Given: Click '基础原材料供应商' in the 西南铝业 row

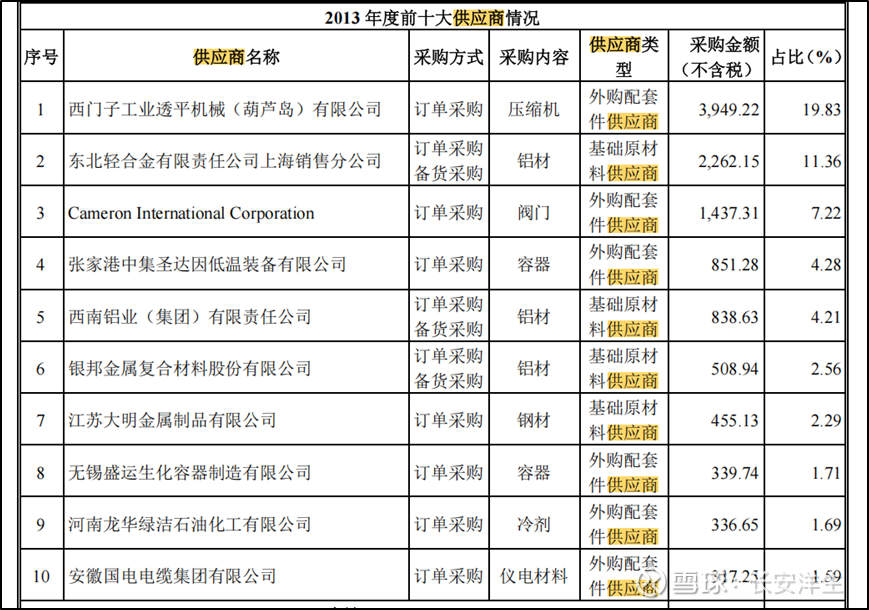Looking at the screenshot, I should coord(623,316).
